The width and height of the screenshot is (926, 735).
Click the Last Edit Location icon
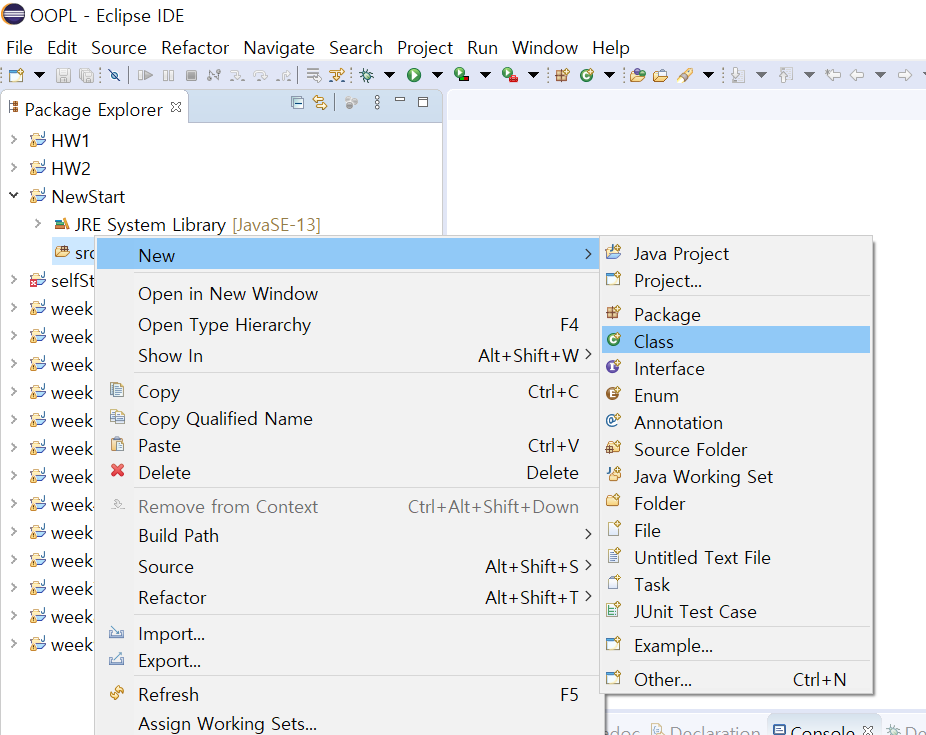click(x=833, y=75)
